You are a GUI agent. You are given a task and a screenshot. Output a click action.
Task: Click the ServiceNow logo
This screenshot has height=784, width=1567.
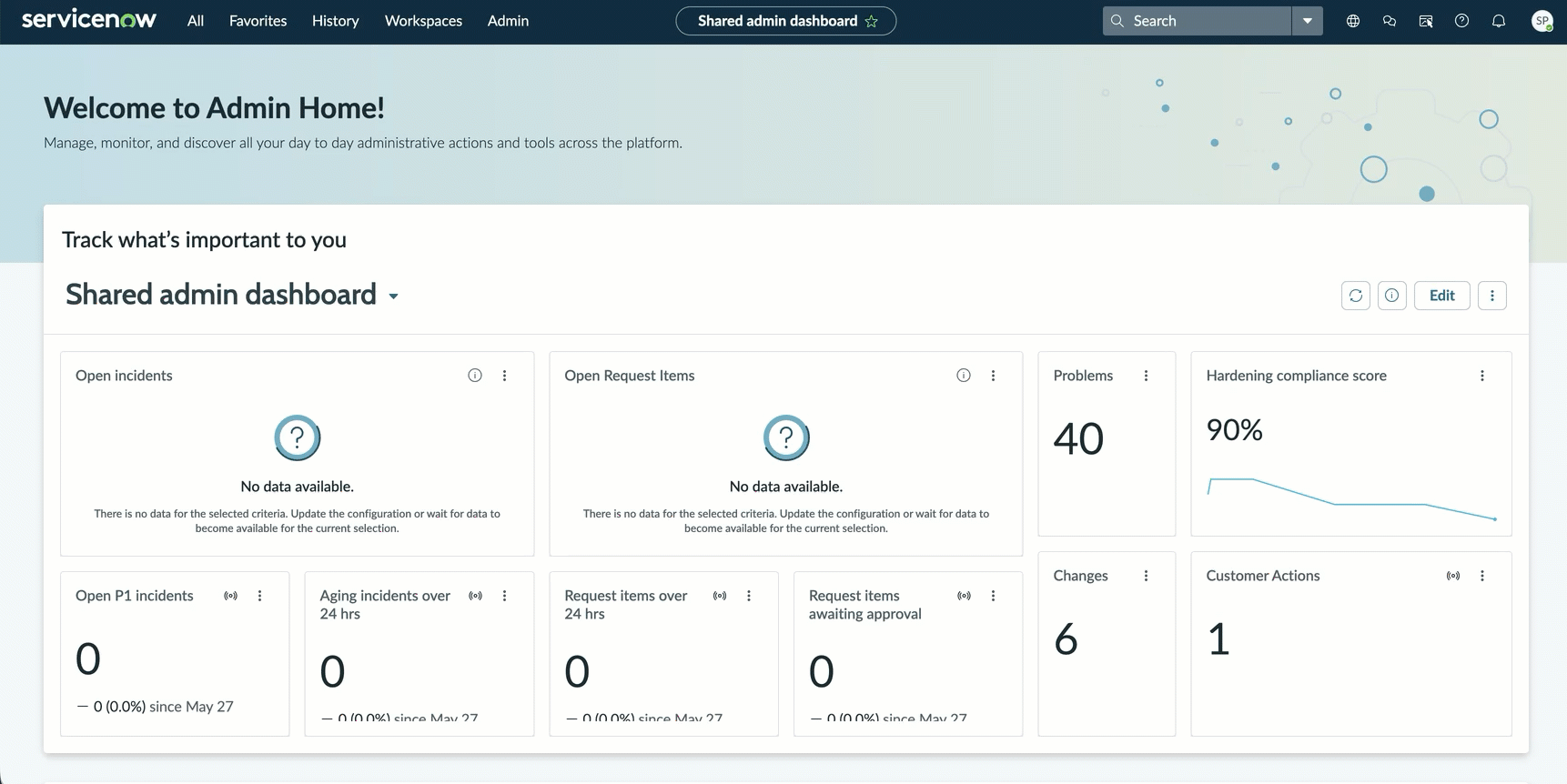pyautogui.click(x=88, y=20)
